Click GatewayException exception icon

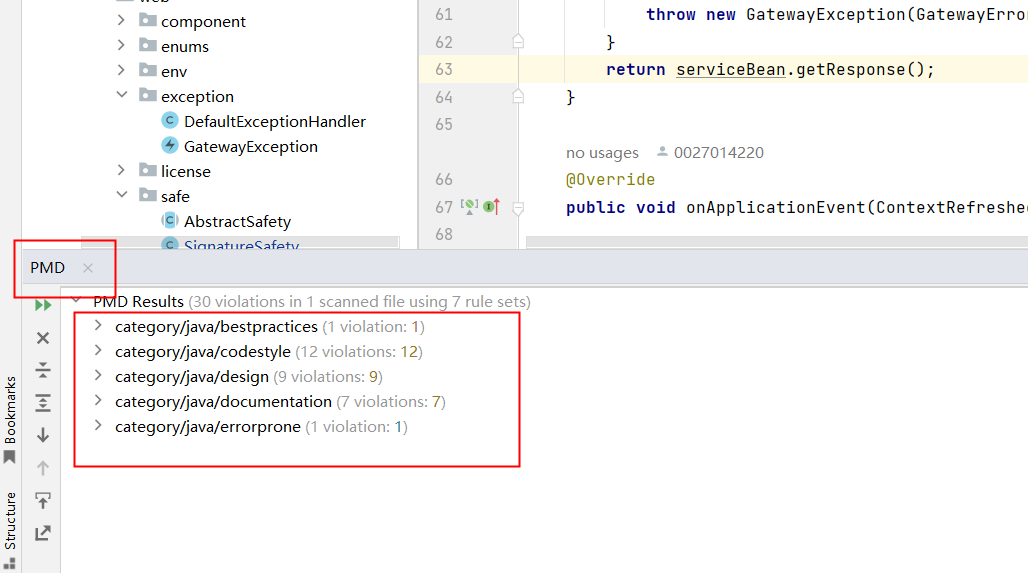(170, 145)
